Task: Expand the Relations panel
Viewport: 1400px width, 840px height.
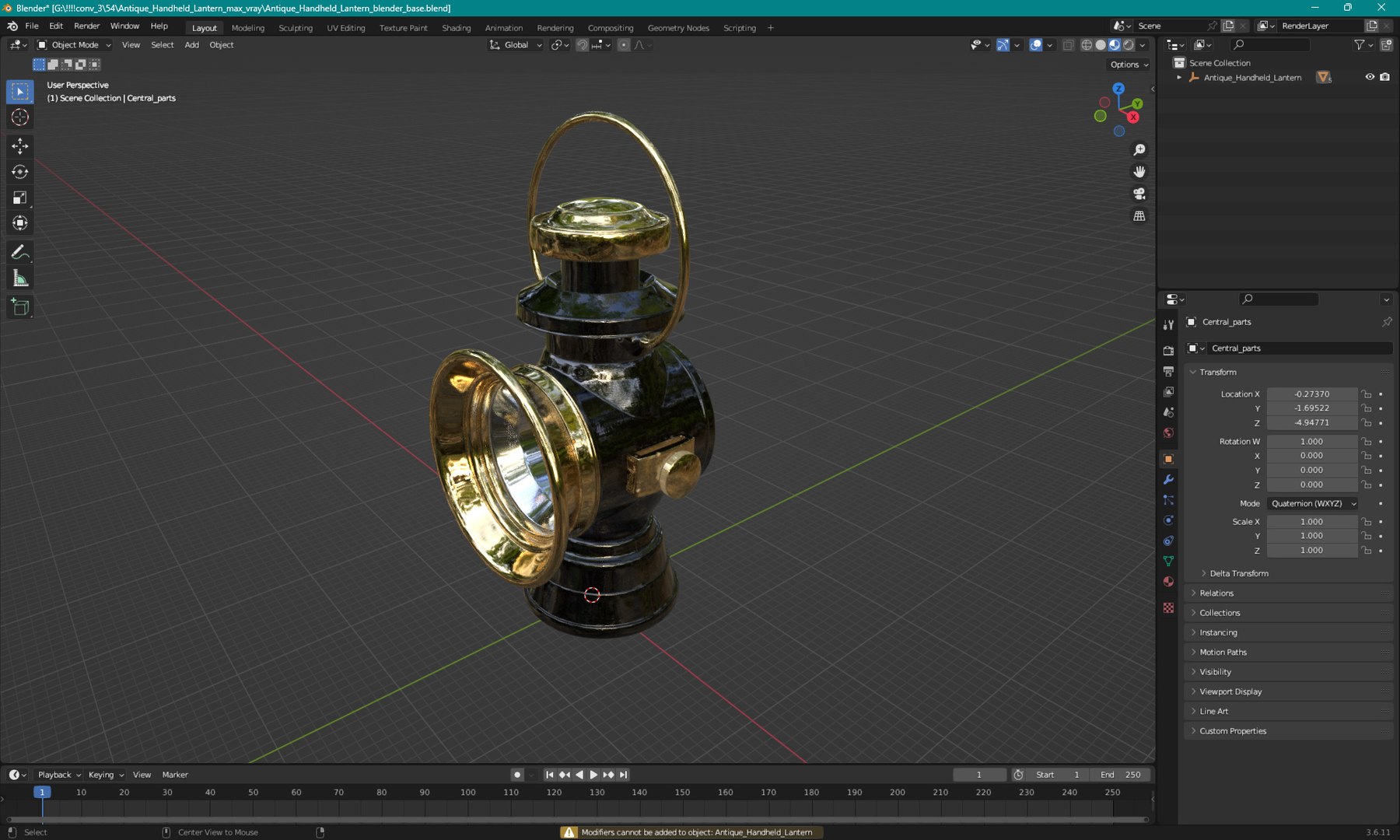Action: (1216, 593)
